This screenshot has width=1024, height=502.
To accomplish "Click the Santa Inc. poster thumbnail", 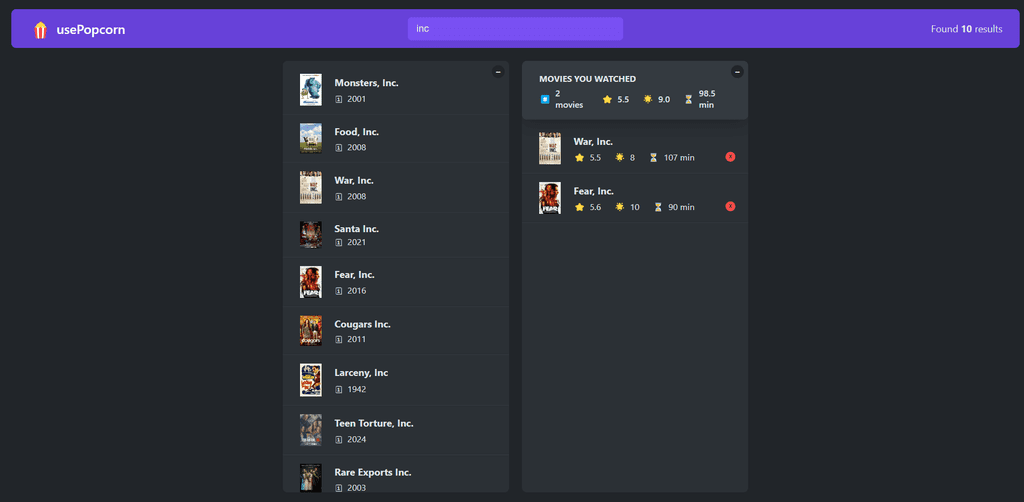I will (x=311, y=235).
